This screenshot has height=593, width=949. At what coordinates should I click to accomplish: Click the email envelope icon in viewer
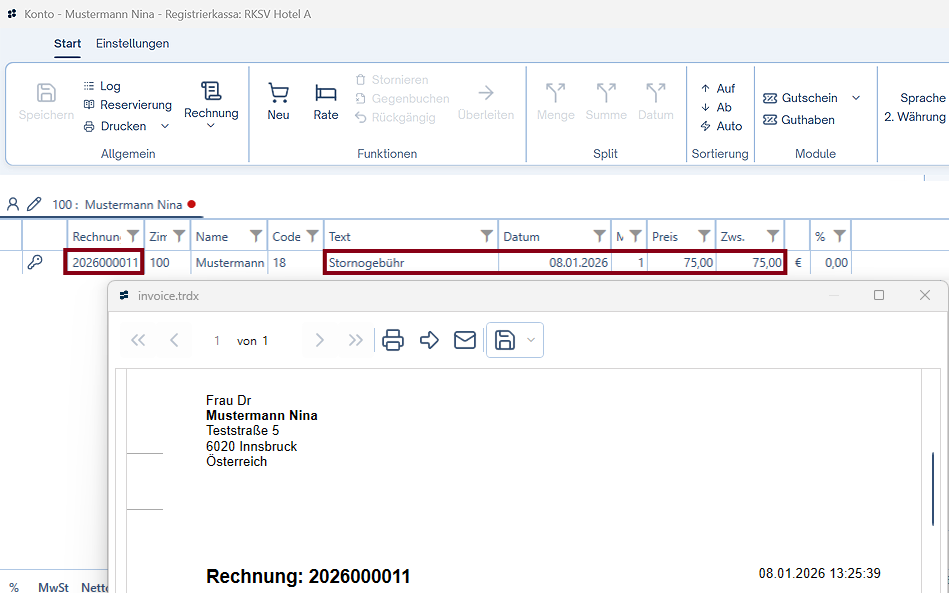(465, 340)
